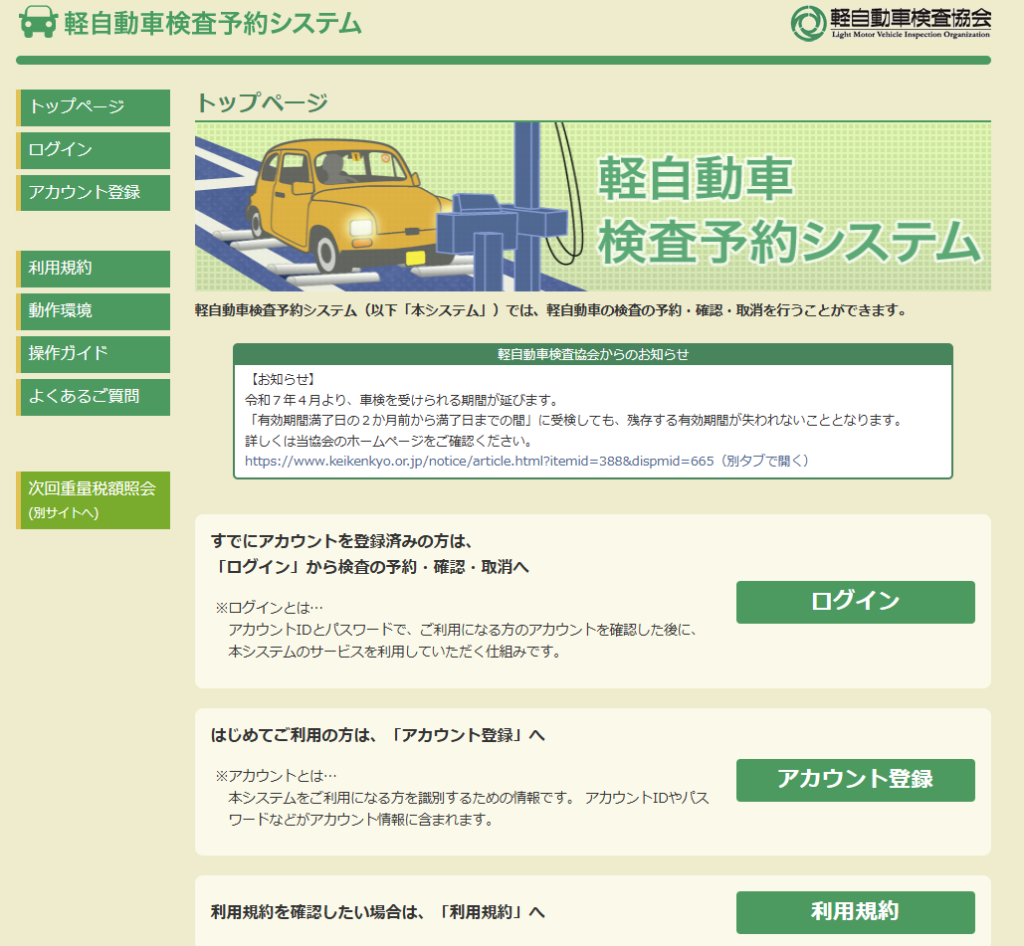Click the トップページ page heading
1024x946 pixels.
tap(261, 102)
